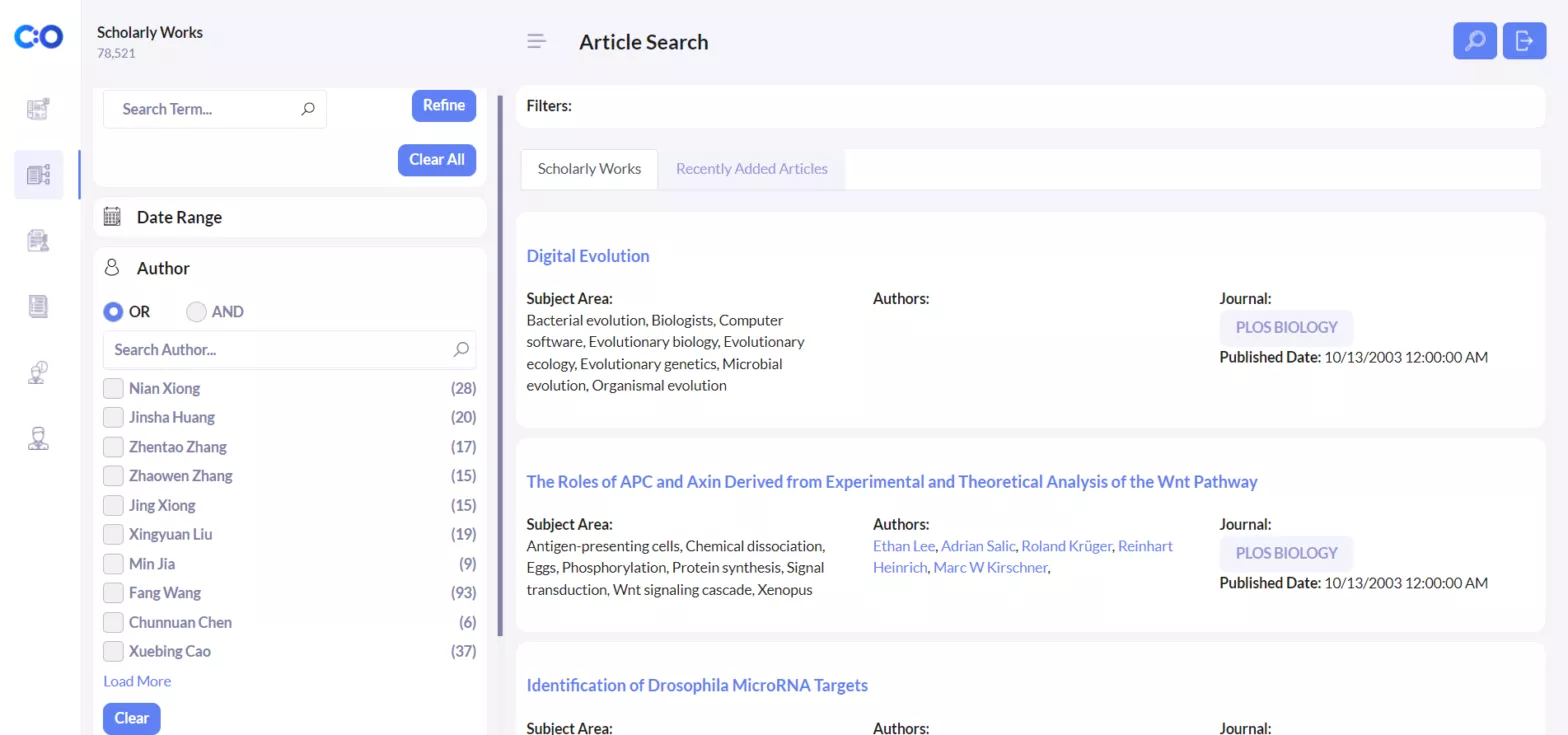
Task: Open the first sidebar dashboard icon
Action: pos(39,109)
